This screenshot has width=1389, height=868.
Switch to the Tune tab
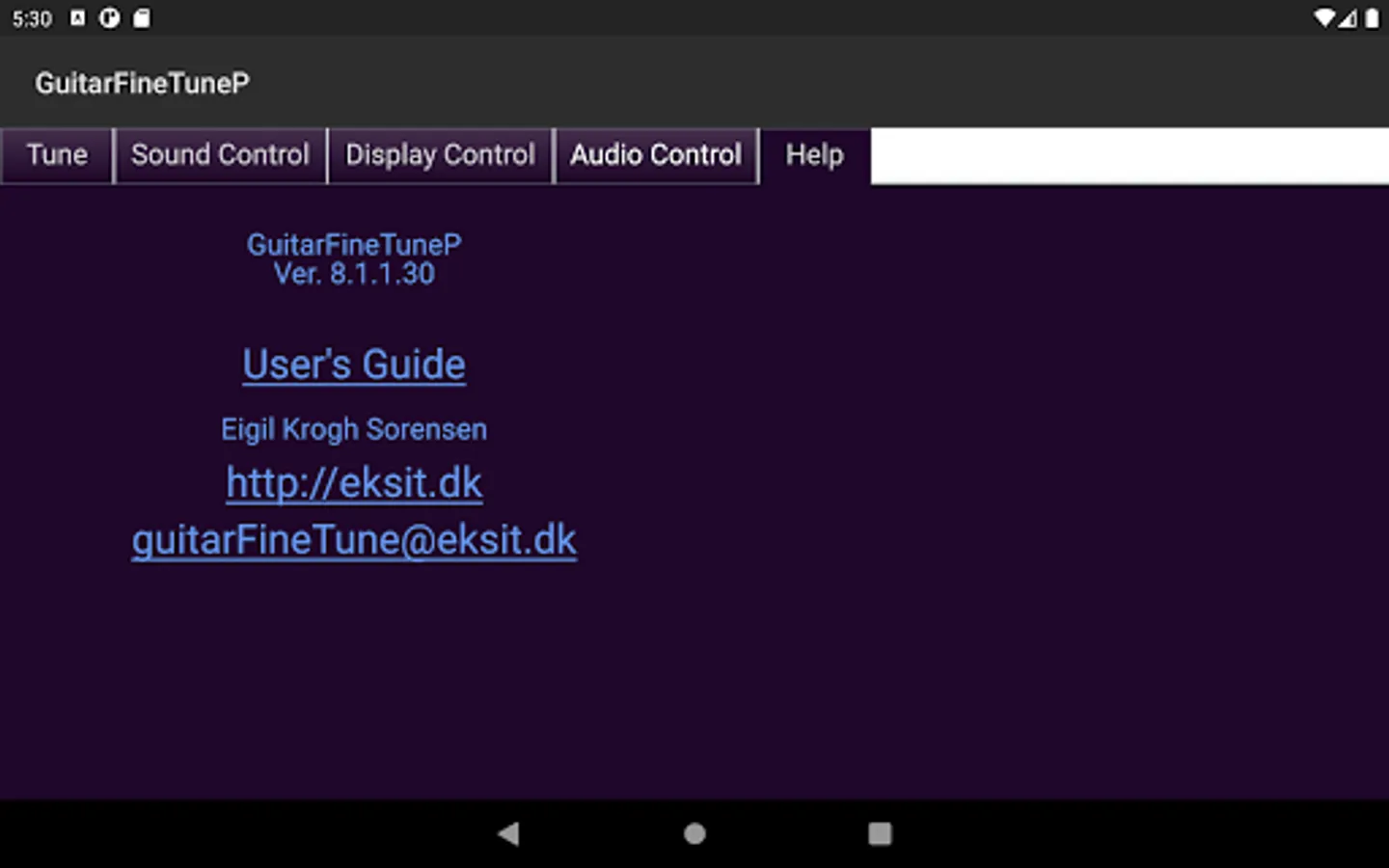pos(57,155)
